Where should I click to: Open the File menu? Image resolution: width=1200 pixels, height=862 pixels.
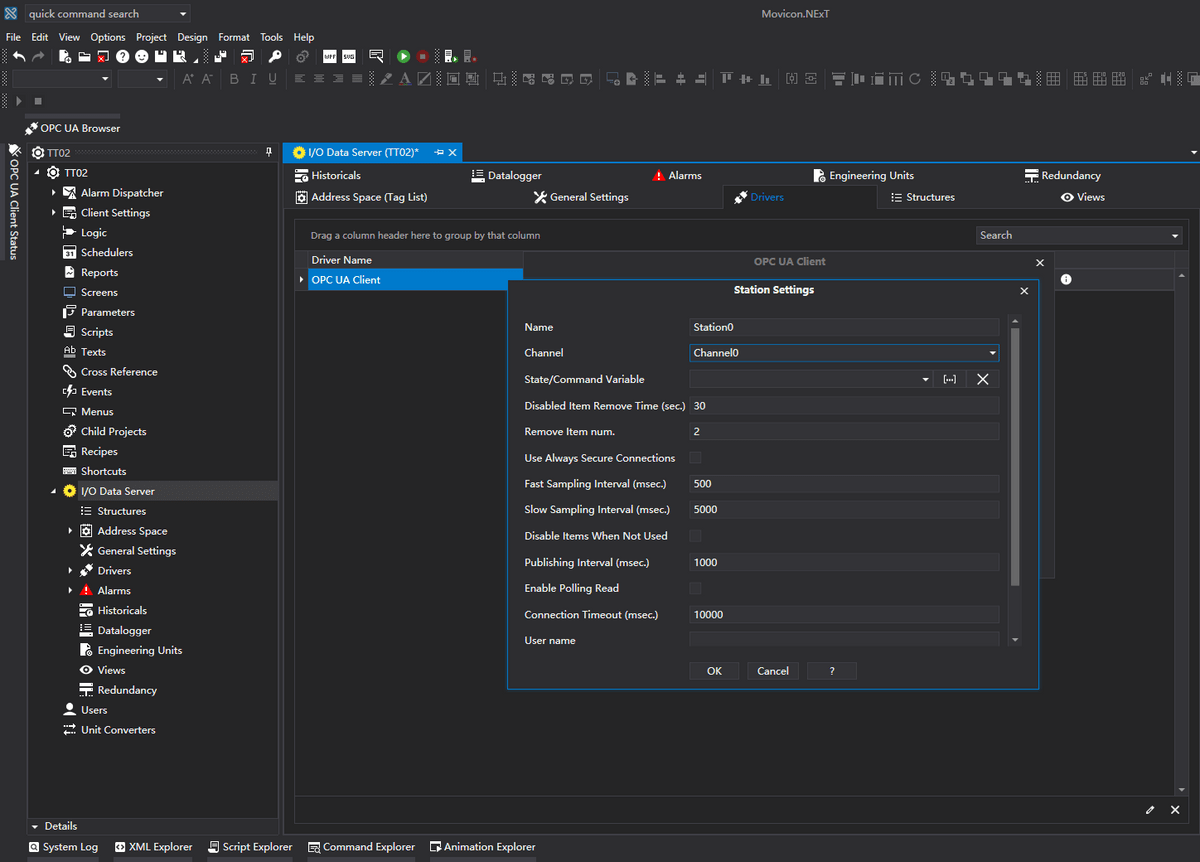click(x=13, y=37)
